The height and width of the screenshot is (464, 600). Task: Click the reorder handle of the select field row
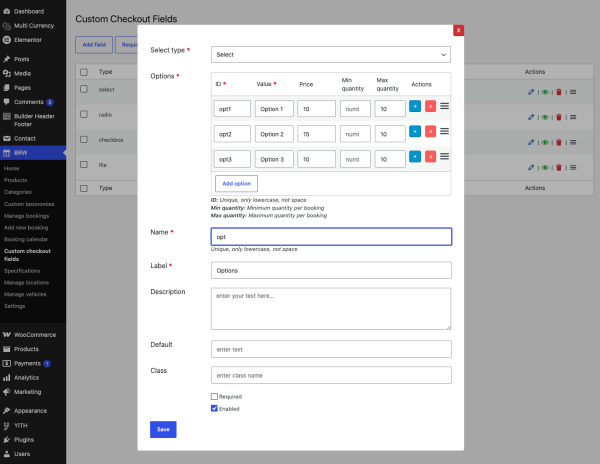click(x=573, y=92)
